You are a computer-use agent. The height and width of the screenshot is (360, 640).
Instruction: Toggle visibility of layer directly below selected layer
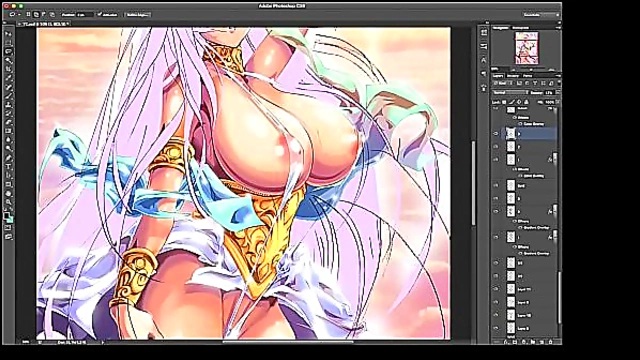click(496, 147)
